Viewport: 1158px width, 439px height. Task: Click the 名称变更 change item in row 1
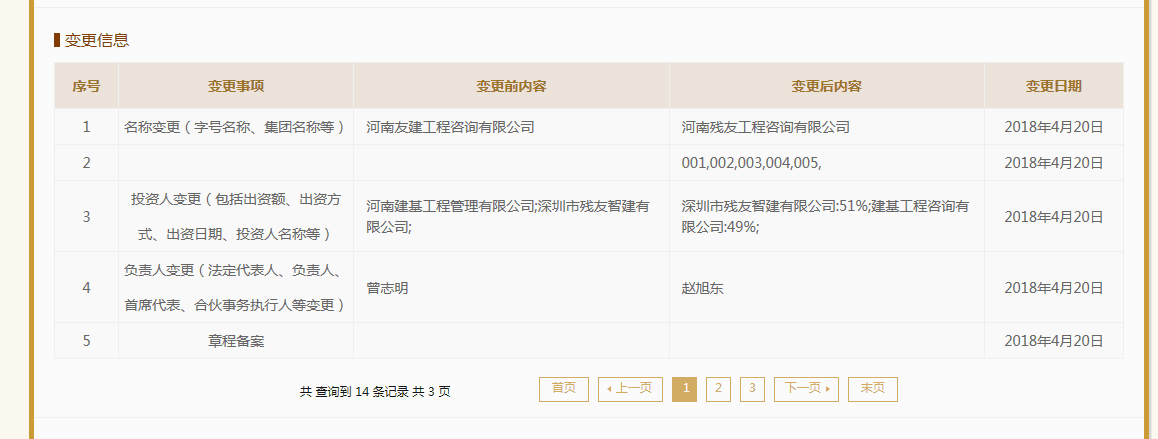coord(235,127)
